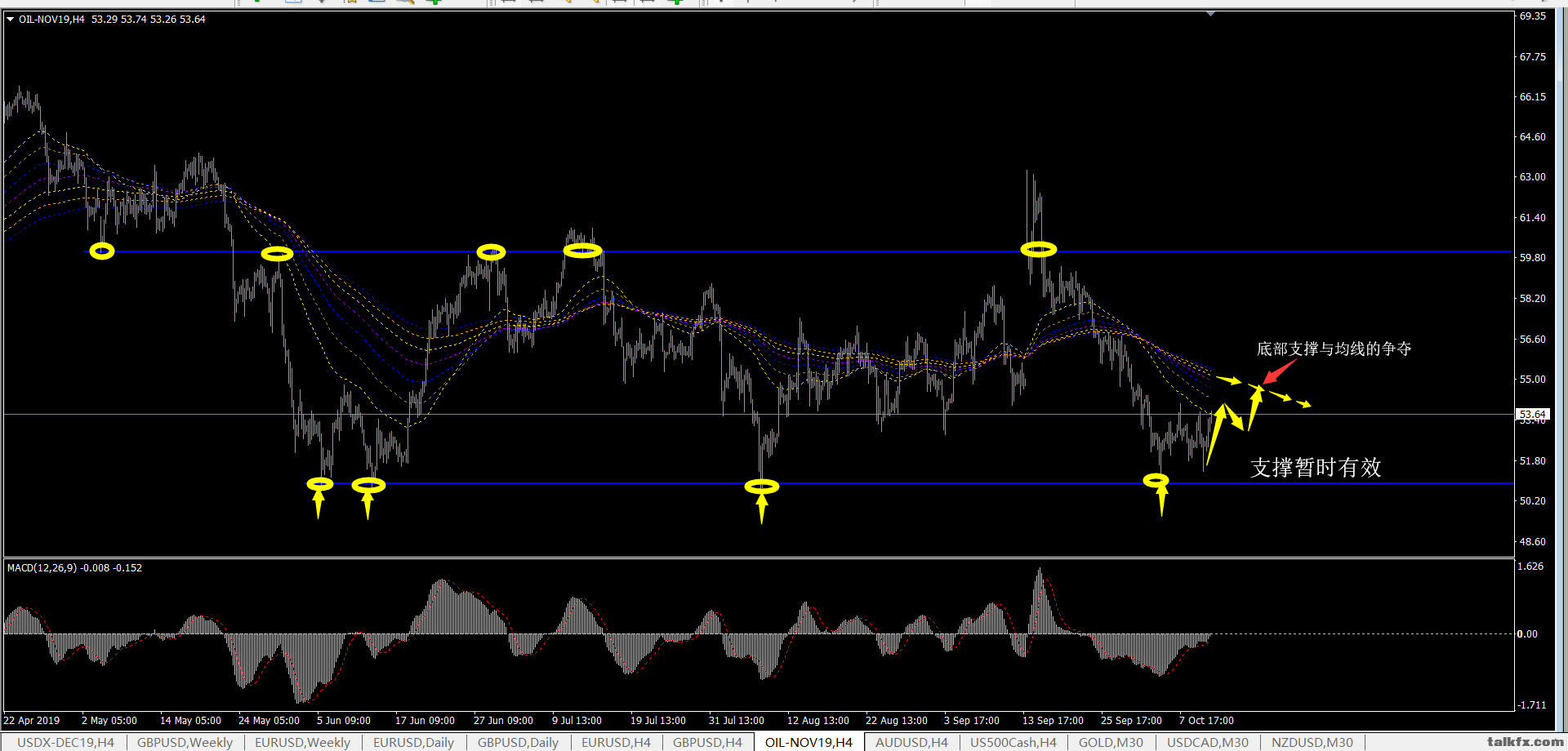The width and height of the screenshot is (1568, 751).
Task: Switch to the US500Cash,H4 tab
Action: click(1013, 742)
